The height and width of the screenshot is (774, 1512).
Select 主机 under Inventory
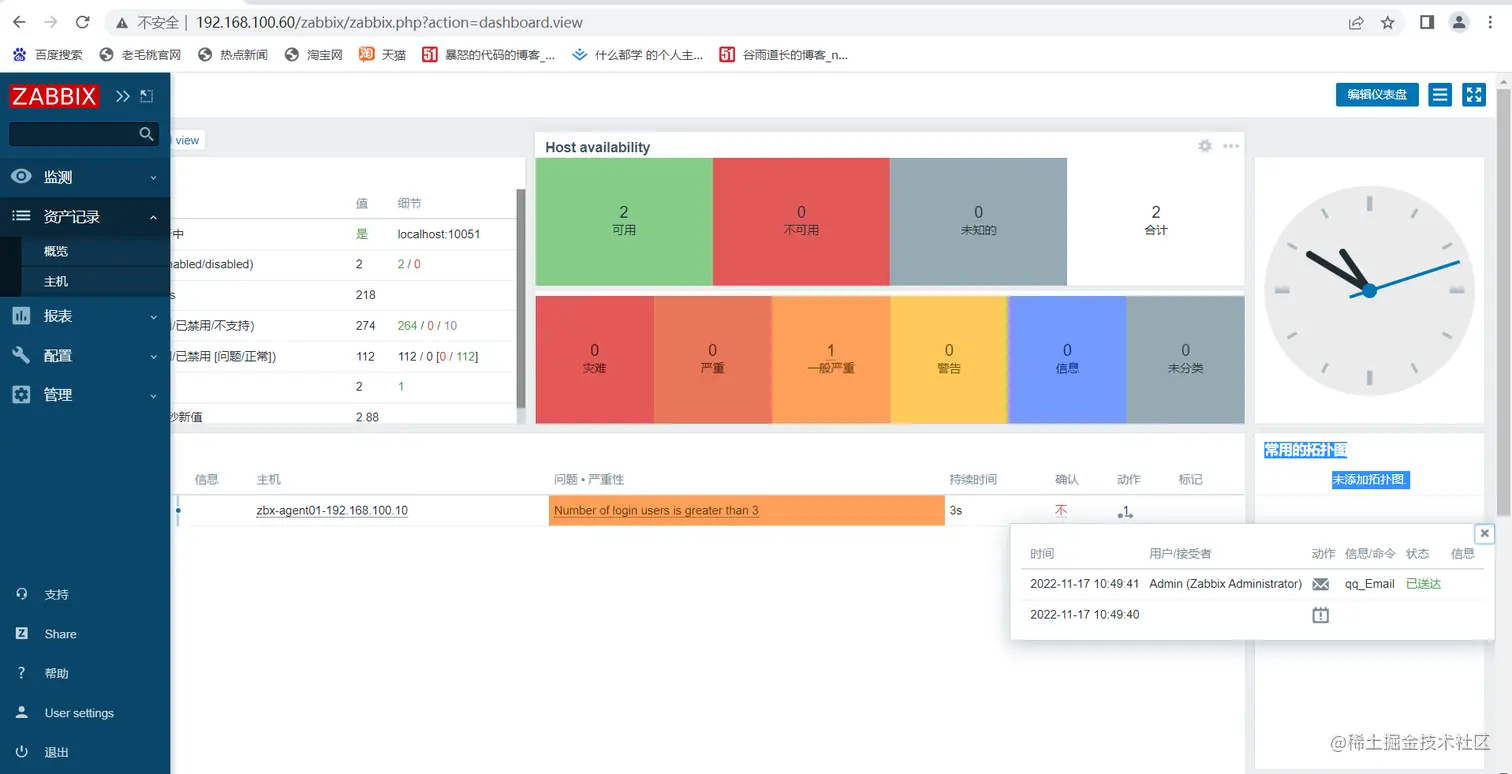56,281
